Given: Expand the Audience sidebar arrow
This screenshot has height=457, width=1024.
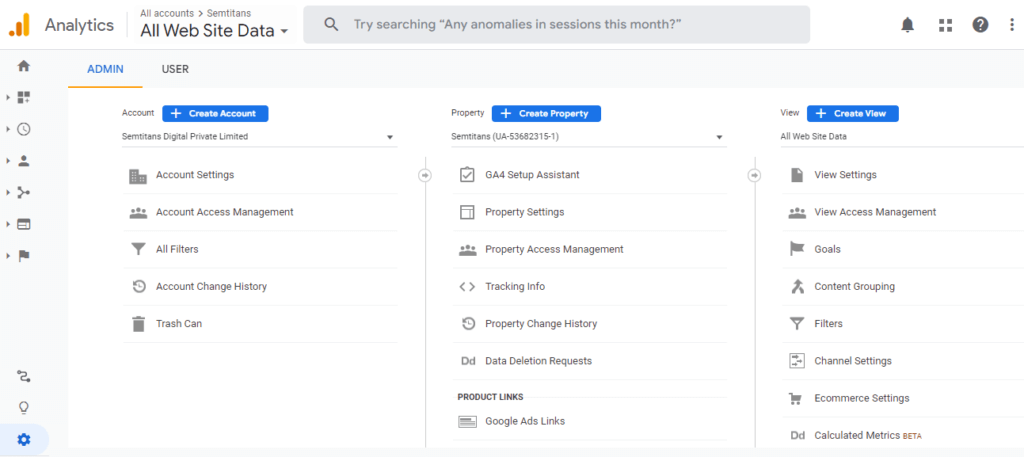Looking at the screenshot, I should (8, 161).
